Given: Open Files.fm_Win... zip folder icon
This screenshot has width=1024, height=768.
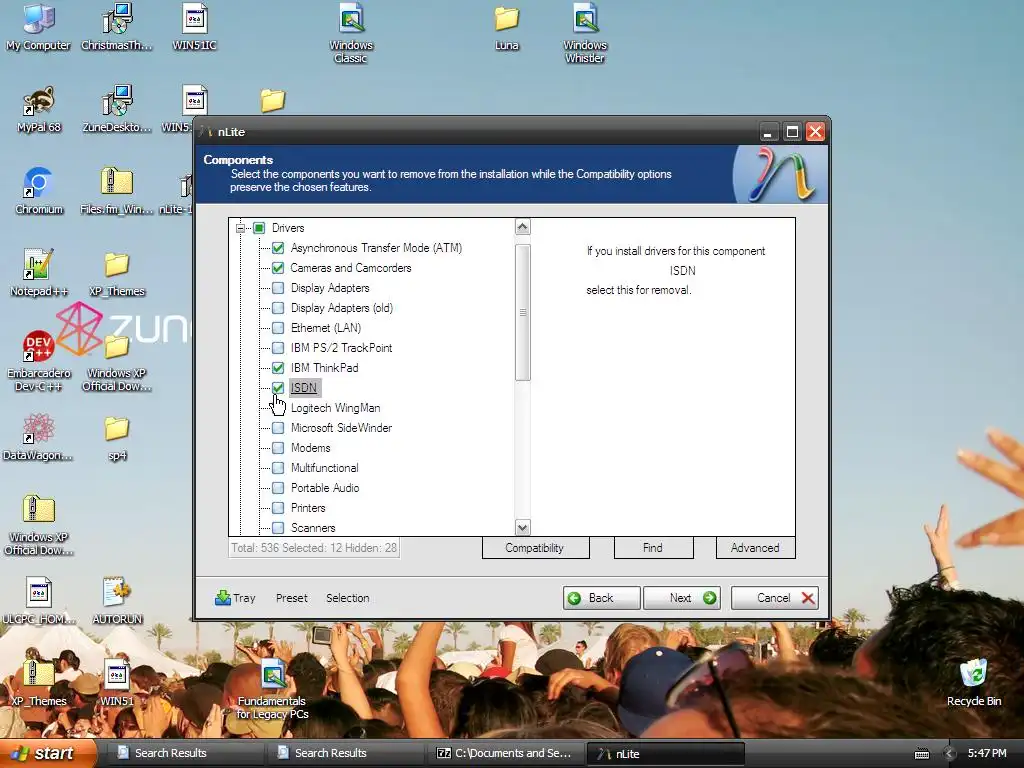Looking at the screenshot, I should tap(117, 191).
